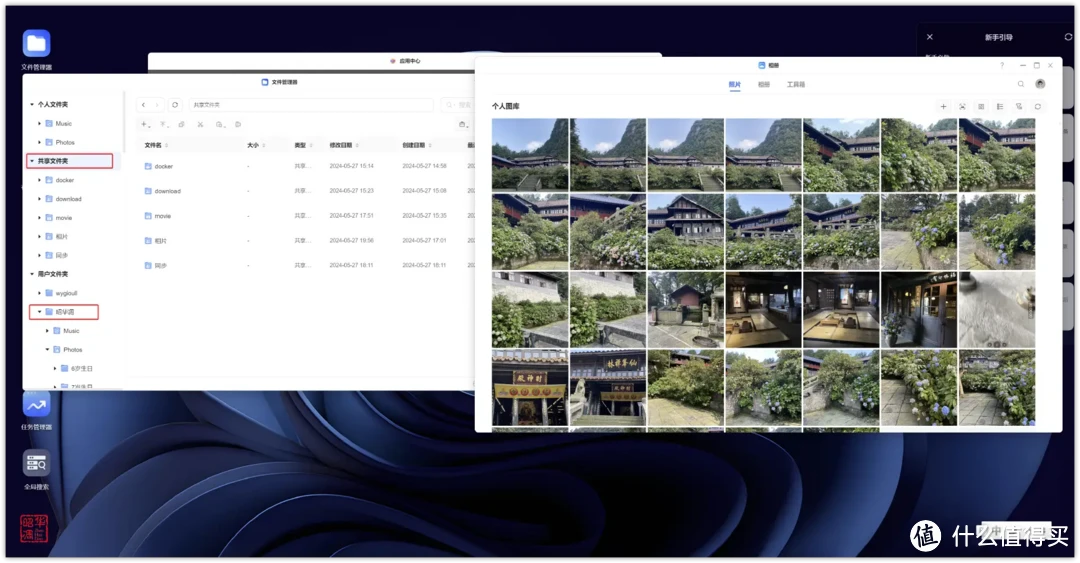Collapse the 个人文件夹 section
This screenshot has width=1080, height=563.
32,104
